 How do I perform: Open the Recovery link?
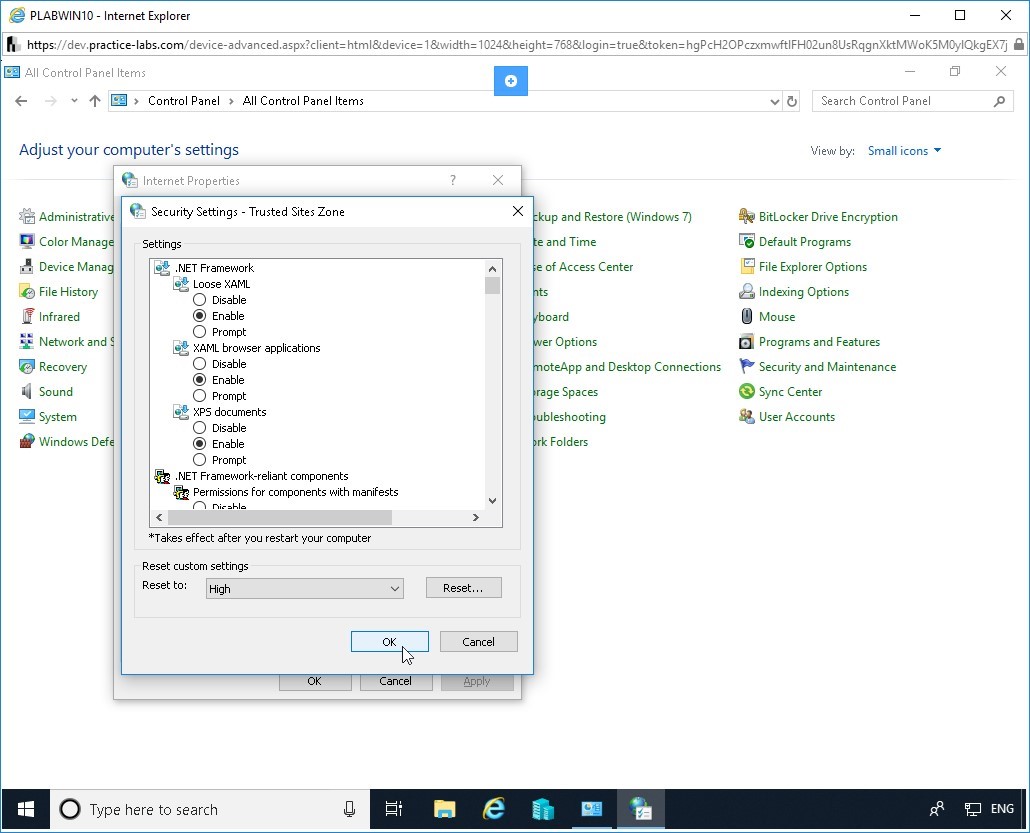(x=62, y=367)
